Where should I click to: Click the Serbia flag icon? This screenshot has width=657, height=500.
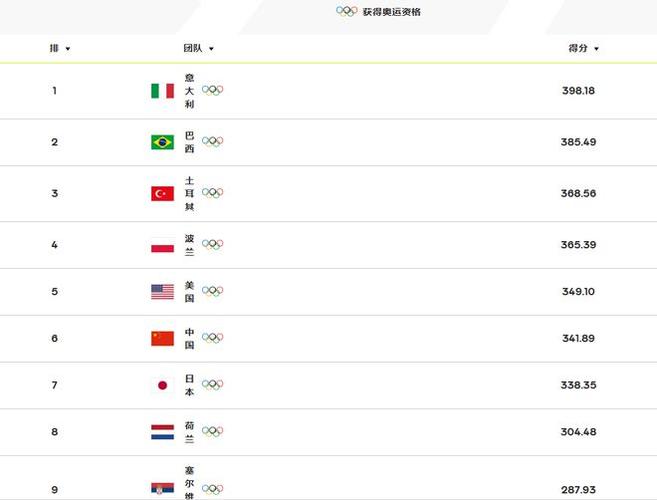(163, 488)
